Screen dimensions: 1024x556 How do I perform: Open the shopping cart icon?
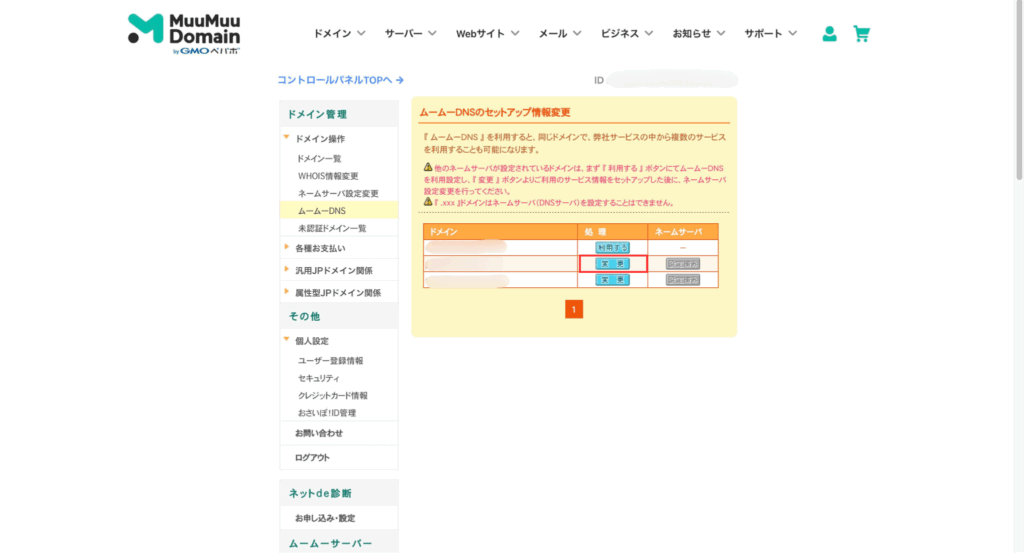coord(861,34)
